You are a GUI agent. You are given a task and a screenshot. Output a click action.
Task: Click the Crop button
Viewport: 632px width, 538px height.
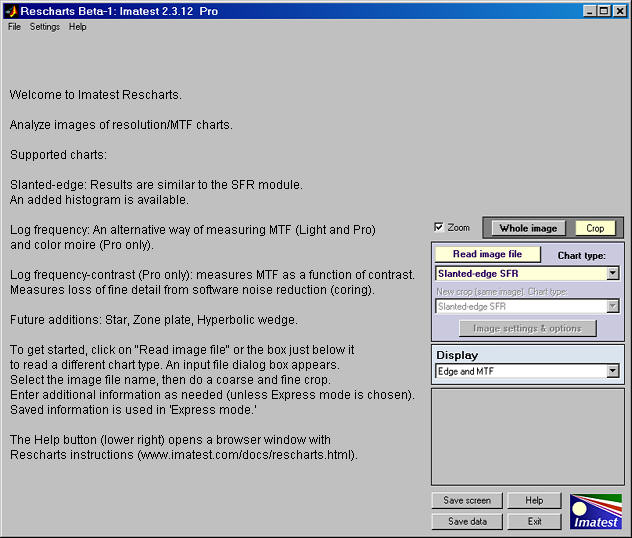[595, 228]
